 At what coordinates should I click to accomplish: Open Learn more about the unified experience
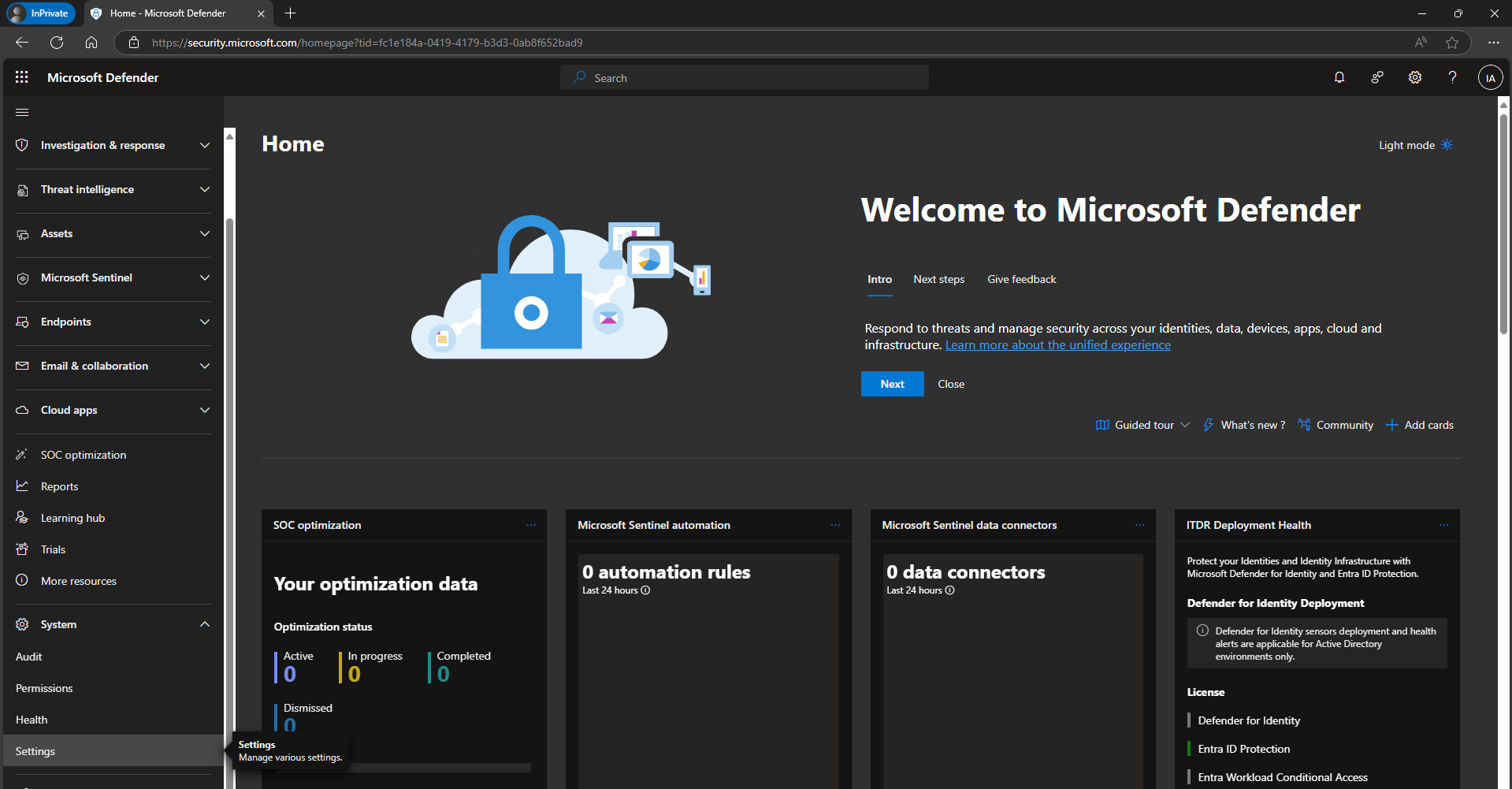[x=1058, y=345]
